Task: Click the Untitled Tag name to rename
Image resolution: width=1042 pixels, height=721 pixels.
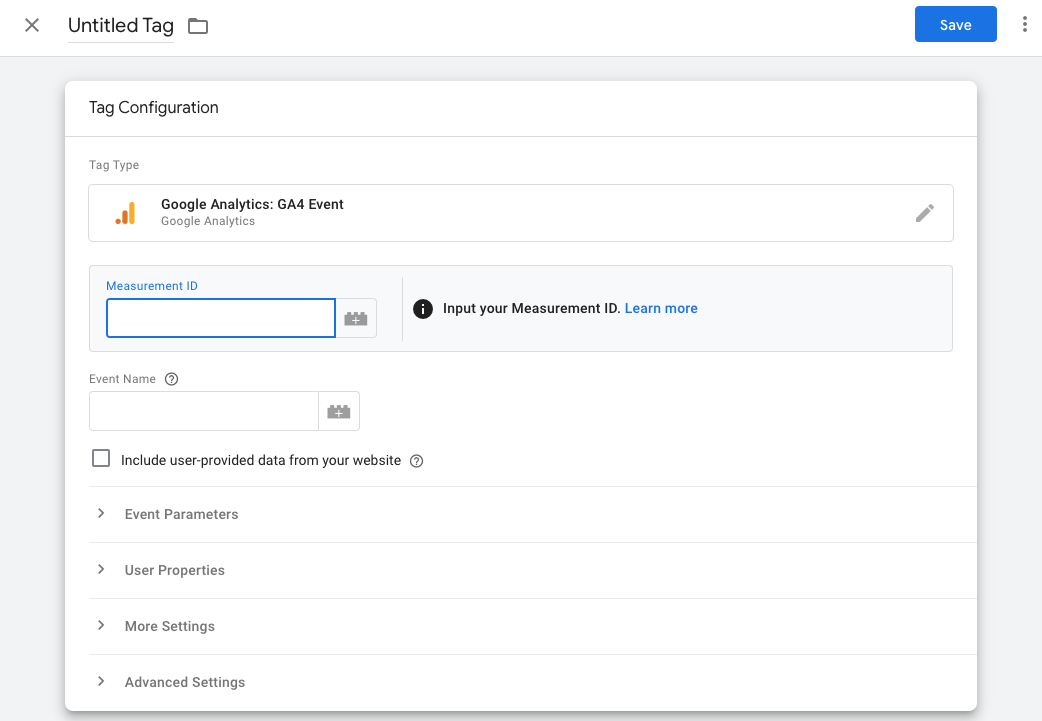Action: [121, 26]
